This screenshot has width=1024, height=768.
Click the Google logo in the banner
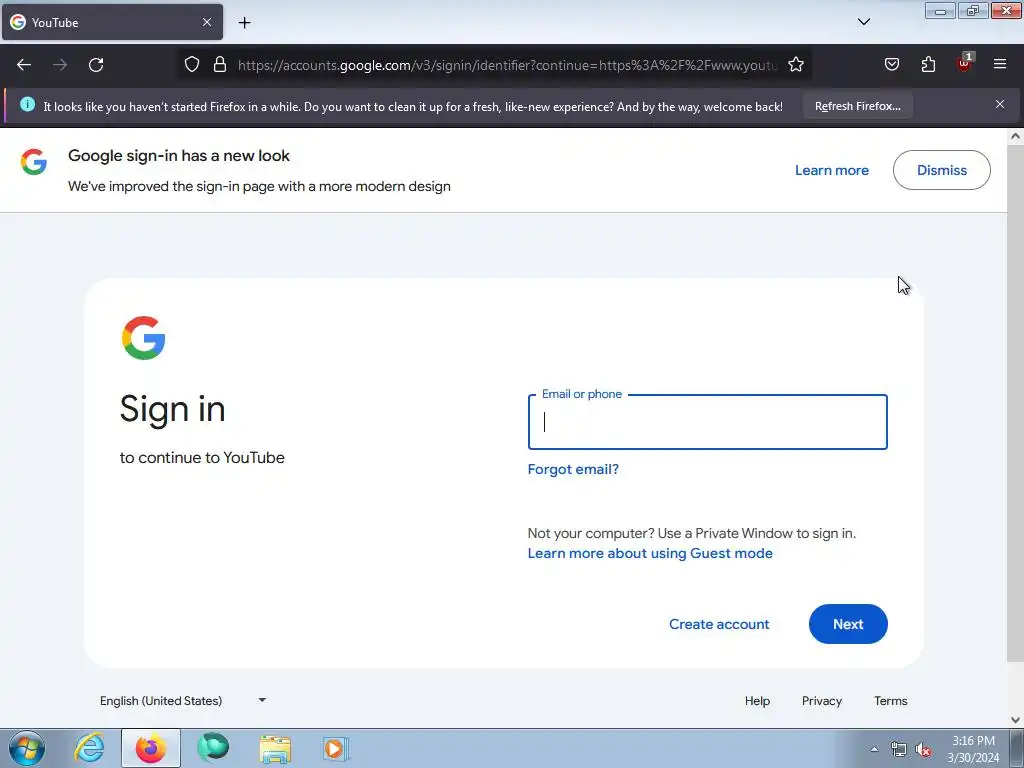click(34, 161)
